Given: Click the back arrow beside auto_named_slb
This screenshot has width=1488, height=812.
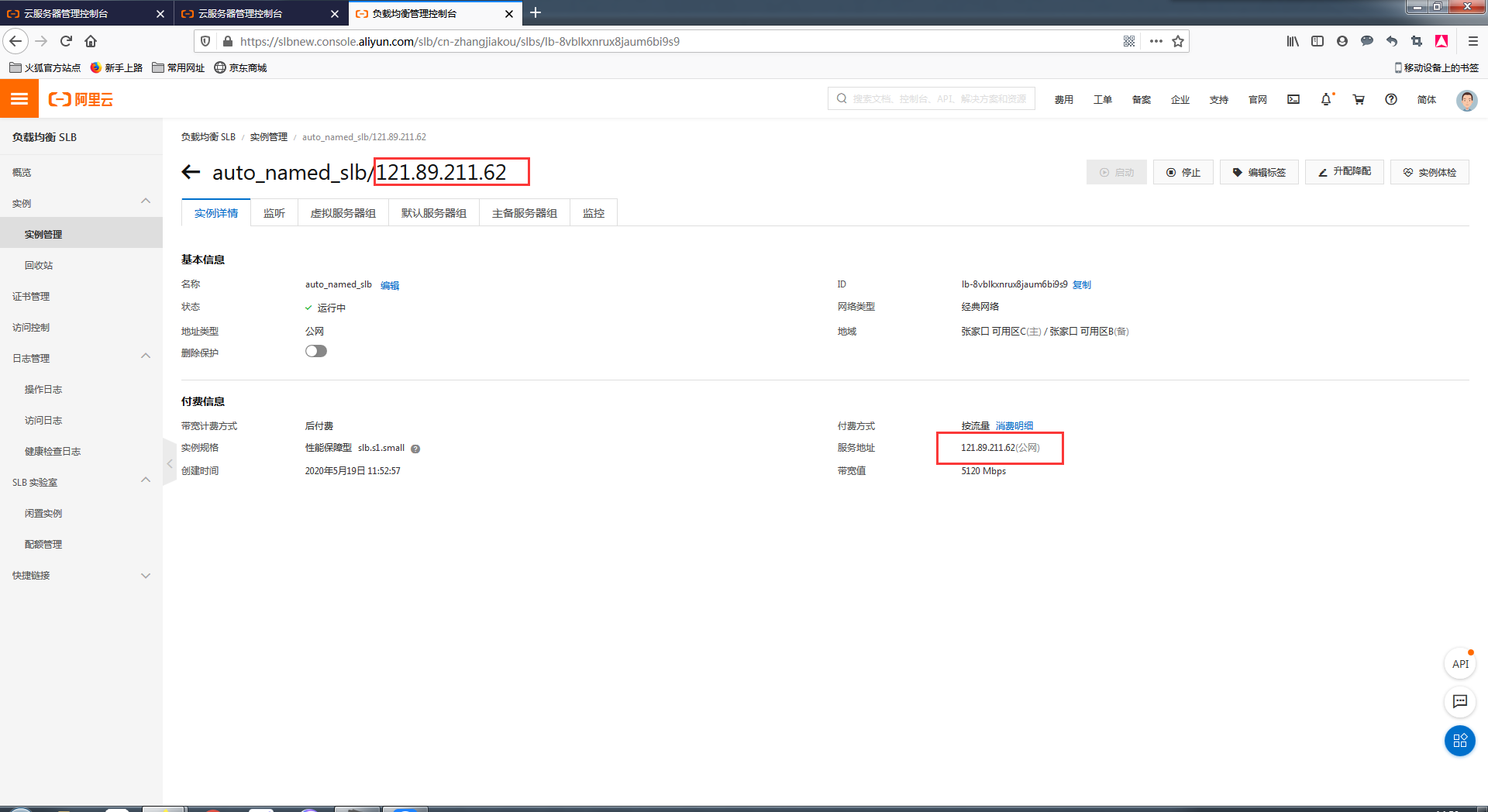Looking at the screenshot, I should coord(191,172).
